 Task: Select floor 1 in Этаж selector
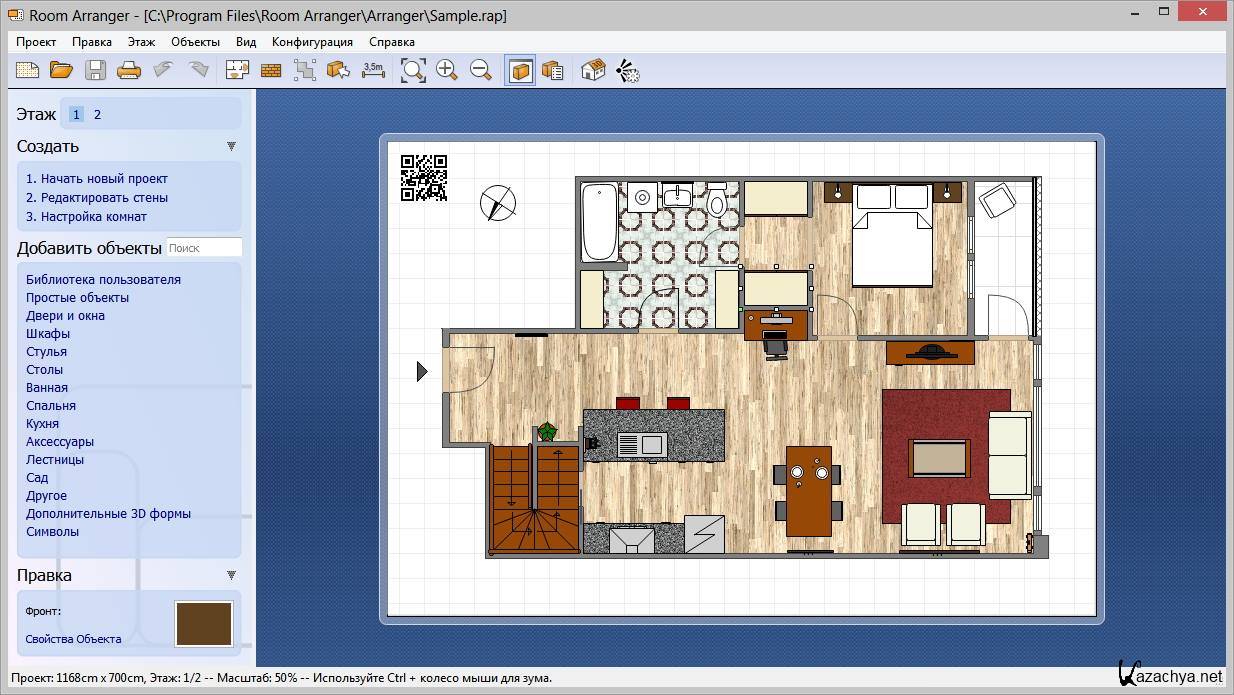(x=76, y=115)
